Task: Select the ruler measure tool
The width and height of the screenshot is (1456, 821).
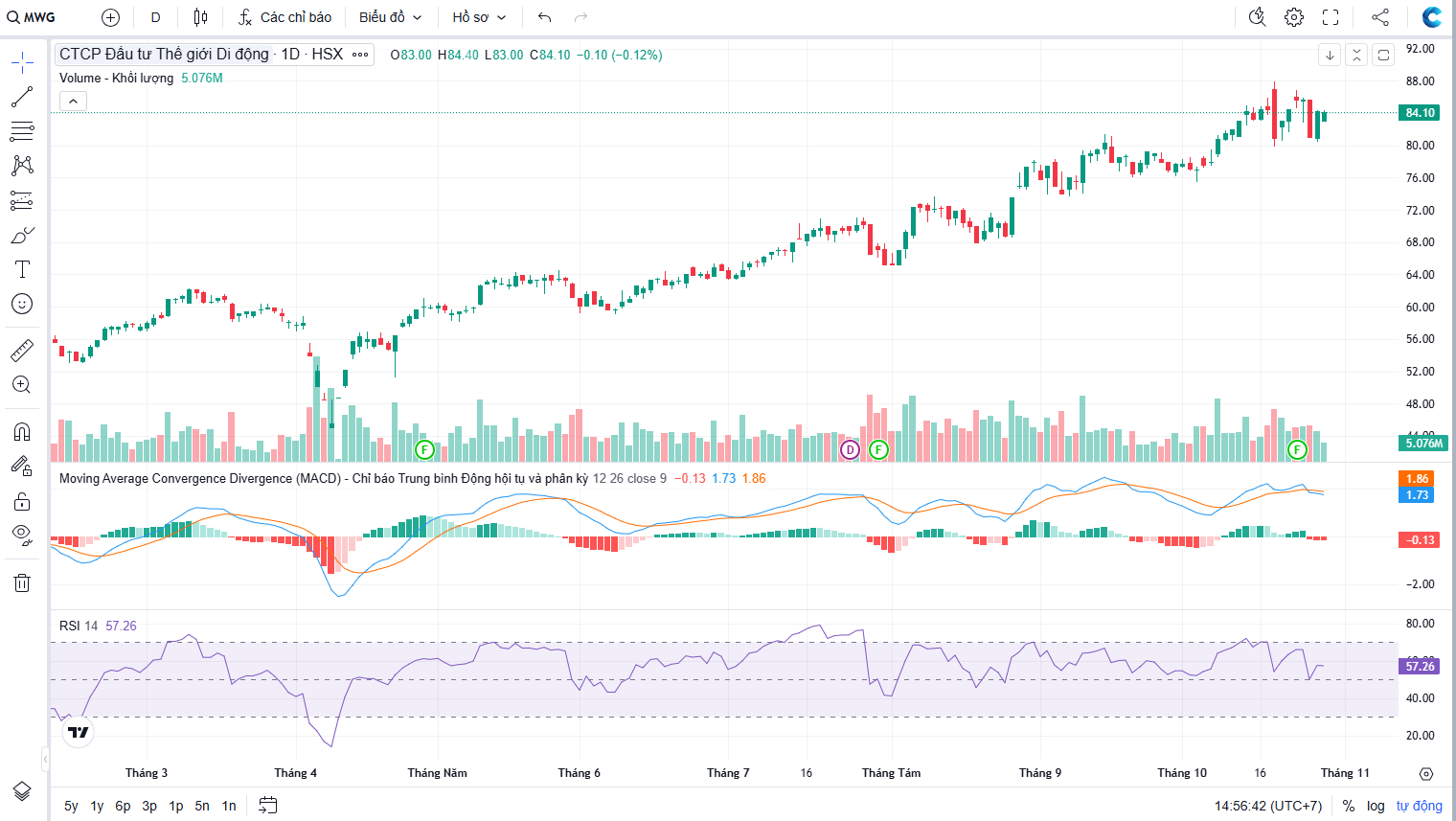Action: (22, 351)
